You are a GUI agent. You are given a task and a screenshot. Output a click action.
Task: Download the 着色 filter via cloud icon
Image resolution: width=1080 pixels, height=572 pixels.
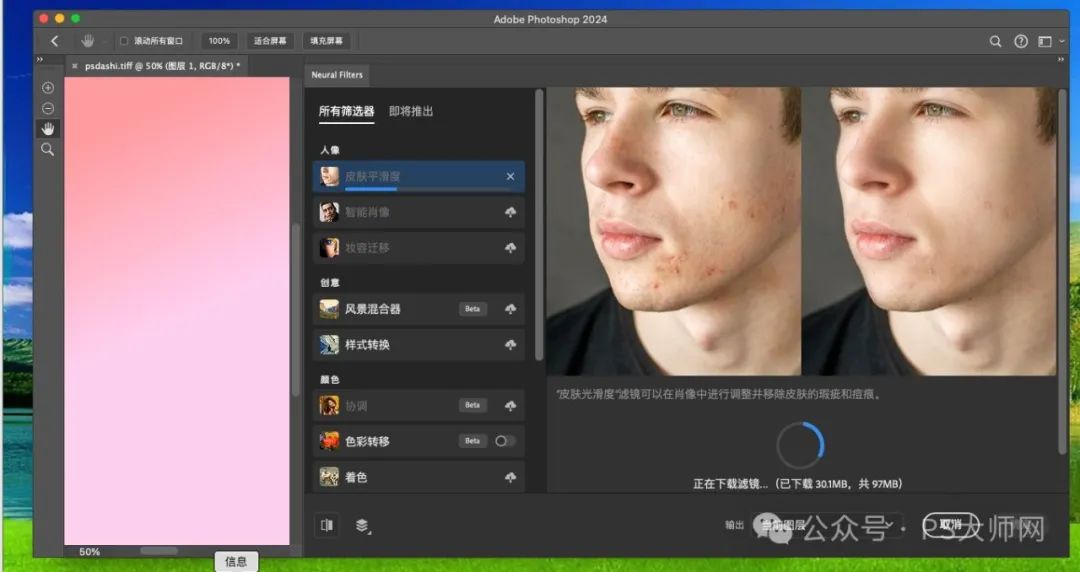point(510,477)
